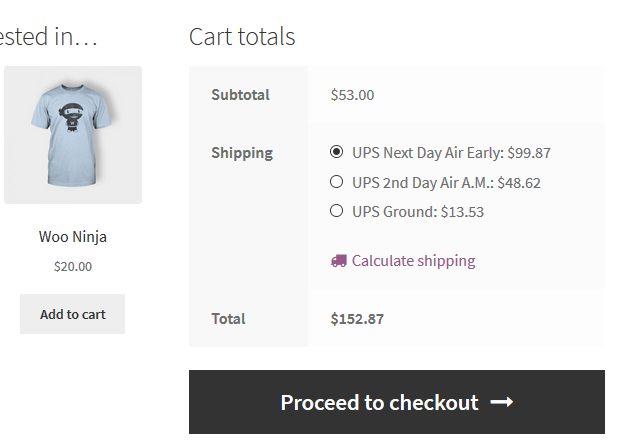Click the truck icon beside Calculate shipping
The height and width of the screenshot is (447, 619).
click(338, 261)
